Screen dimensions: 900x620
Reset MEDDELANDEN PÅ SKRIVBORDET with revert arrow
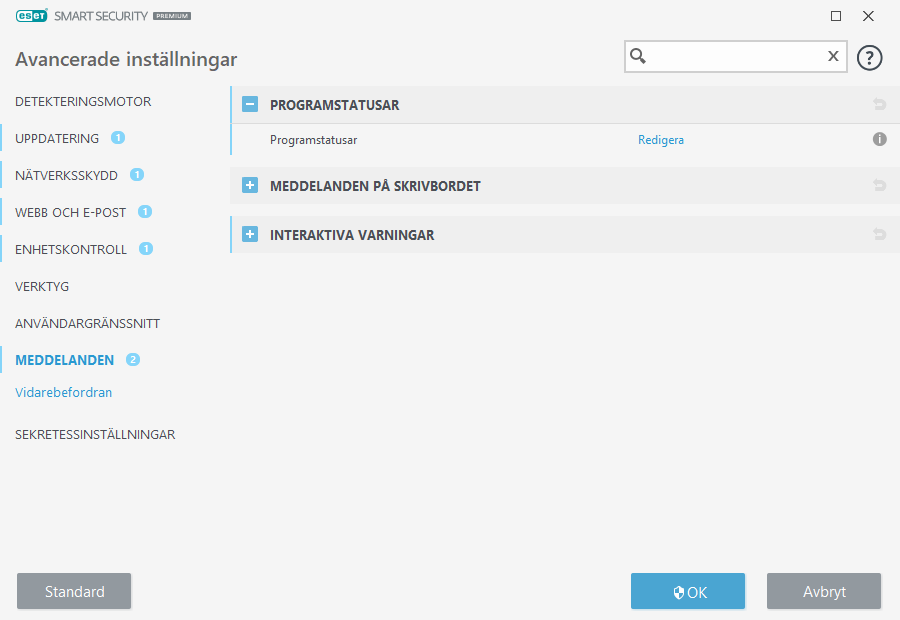879,185
